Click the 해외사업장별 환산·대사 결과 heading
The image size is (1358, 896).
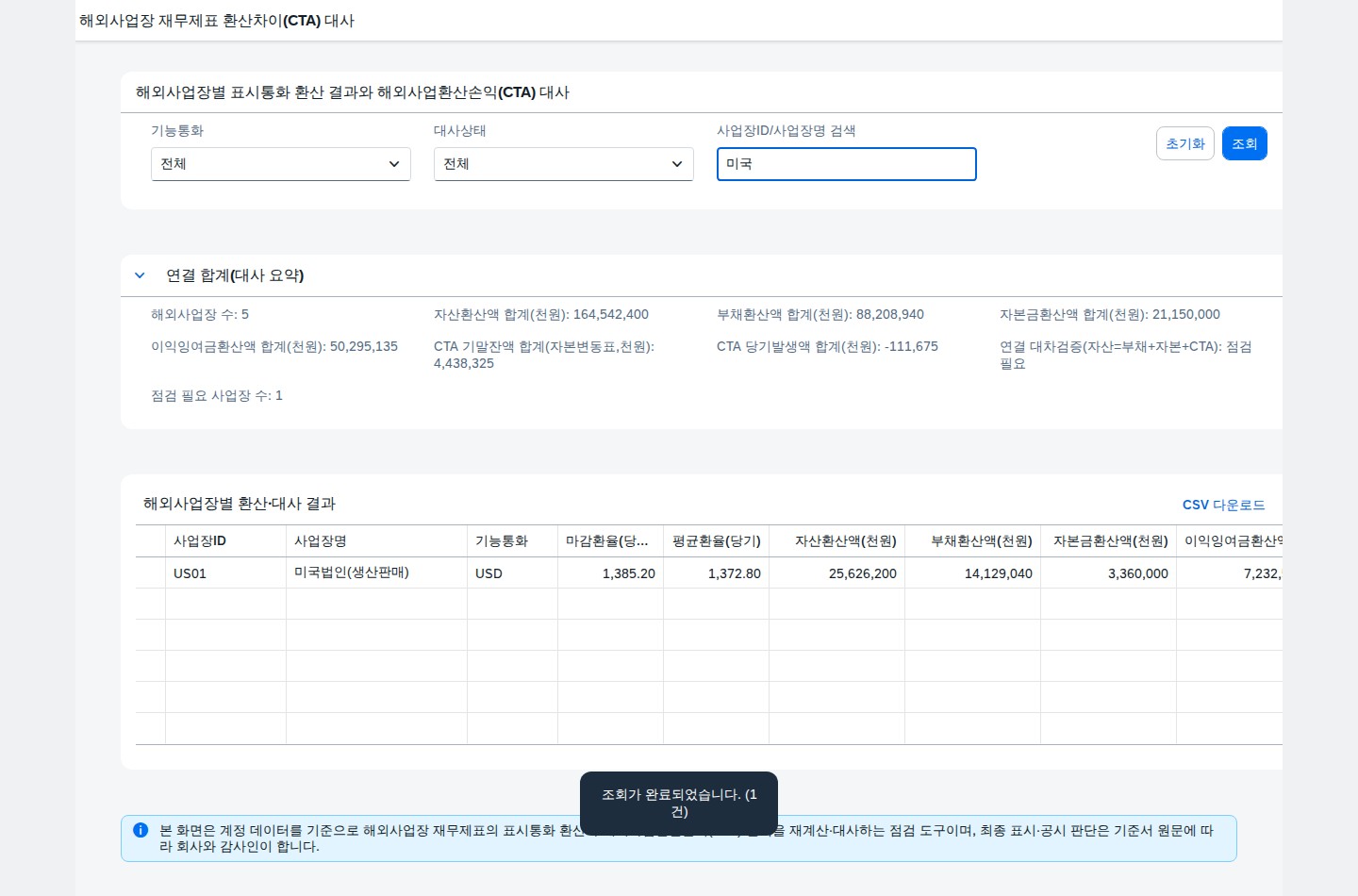click(240, 504)
